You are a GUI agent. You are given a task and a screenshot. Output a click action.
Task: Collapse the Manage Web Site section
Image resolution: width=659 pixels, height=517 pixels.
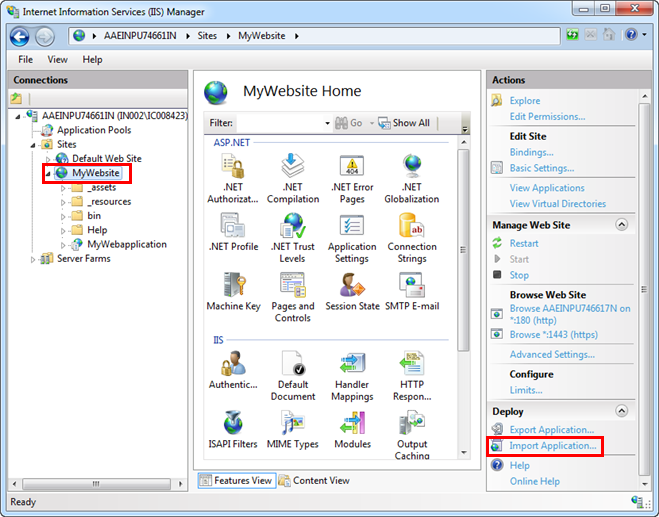pyautogui.click(x=622, y=225)
